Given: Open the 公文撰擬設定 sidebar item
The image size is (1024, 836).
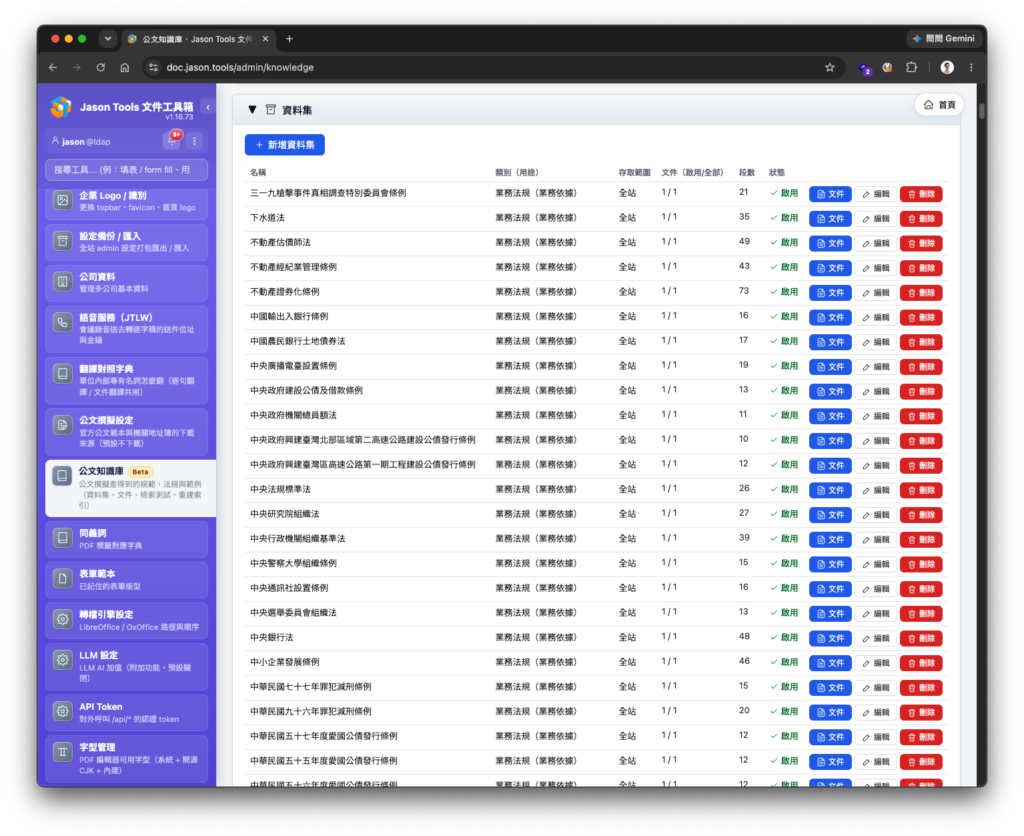Looking at the screenshot, I should tap(127, 431).
